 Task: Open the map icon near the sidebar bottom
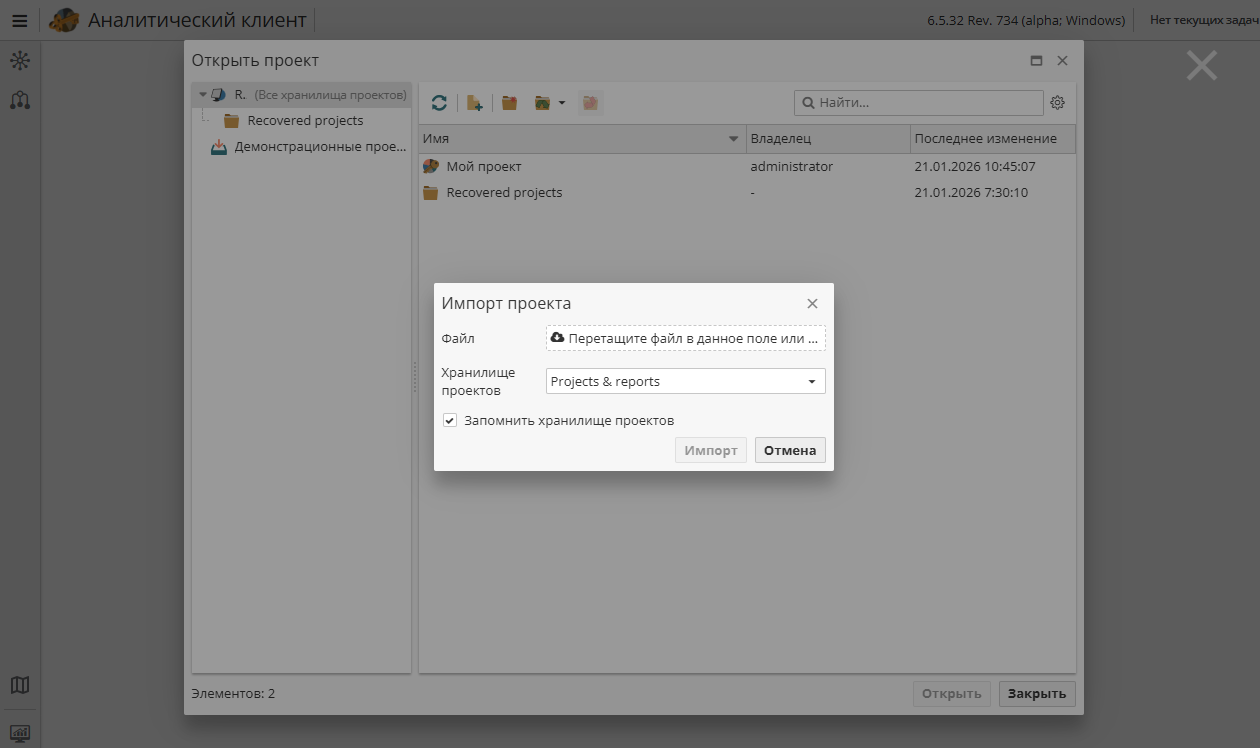pyautogui.click(x=20, y=685)
